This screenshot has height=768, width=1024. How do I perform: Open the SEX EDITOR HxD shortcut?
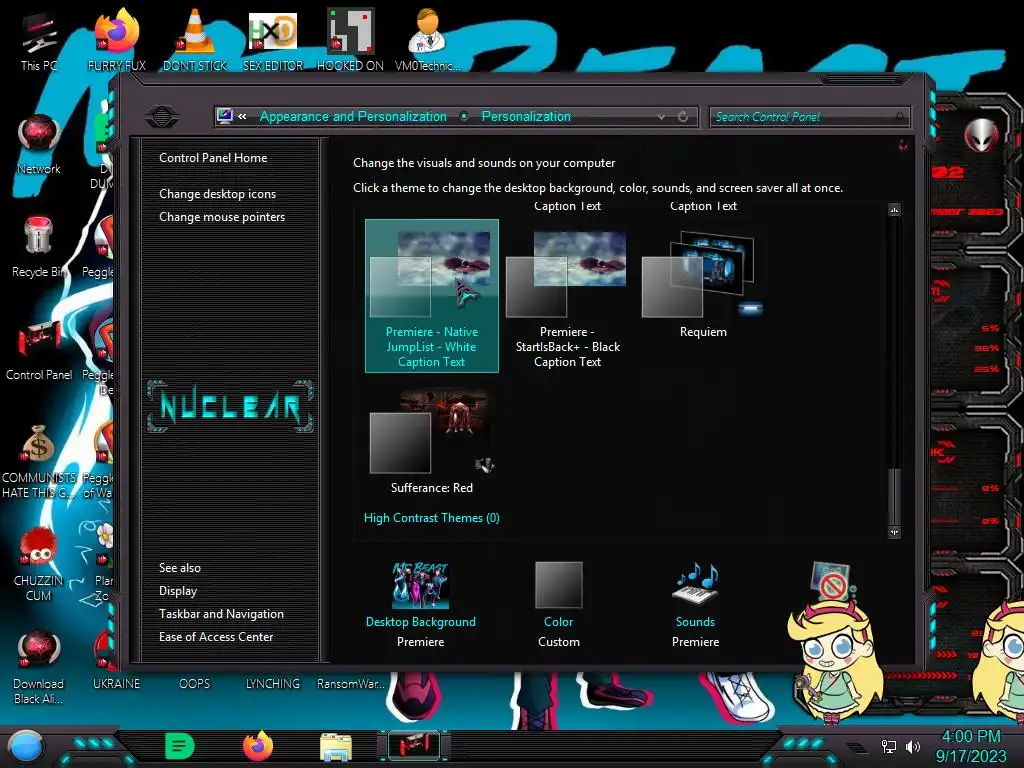(272, 40)
